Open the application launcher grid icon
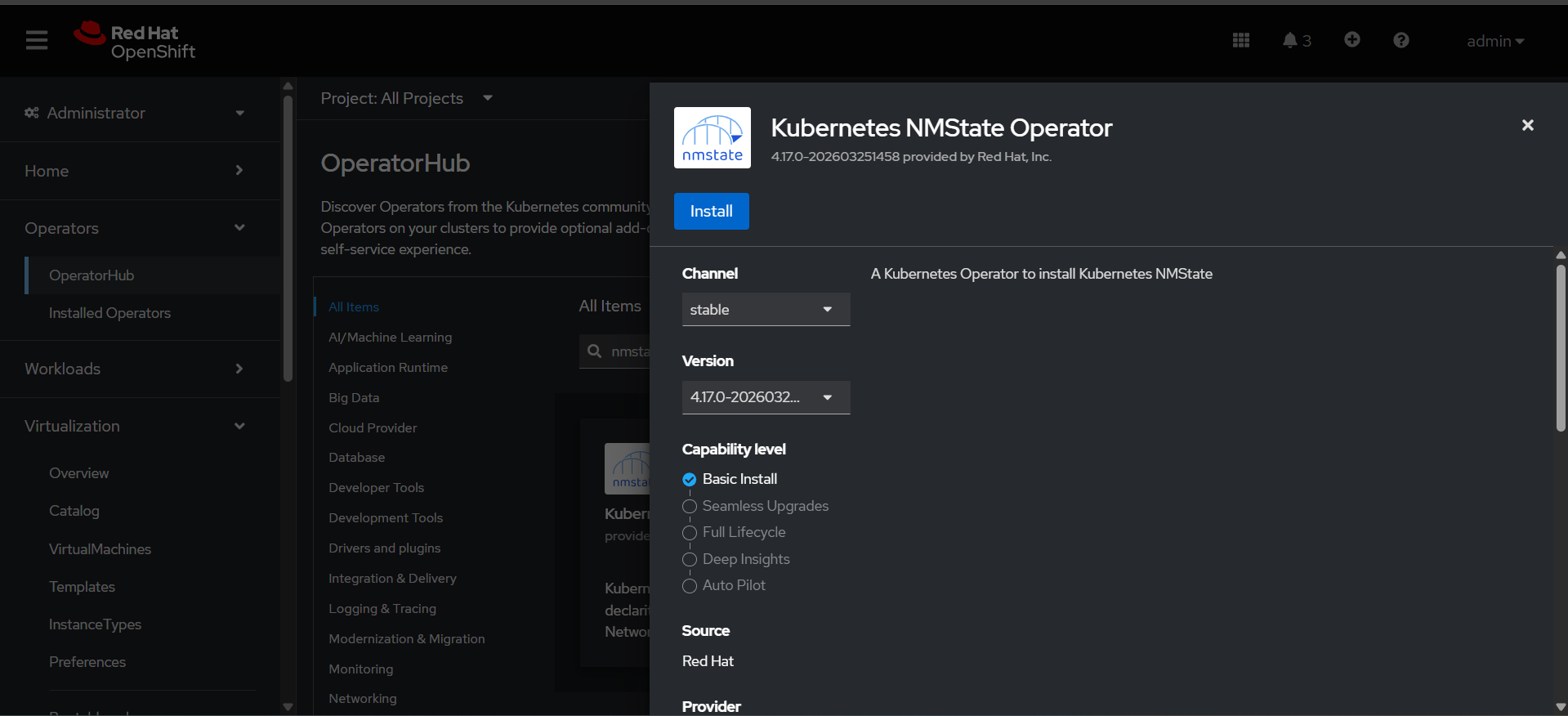The height and width of the screenshot is (716, 1568). [x=1240, y=40]
